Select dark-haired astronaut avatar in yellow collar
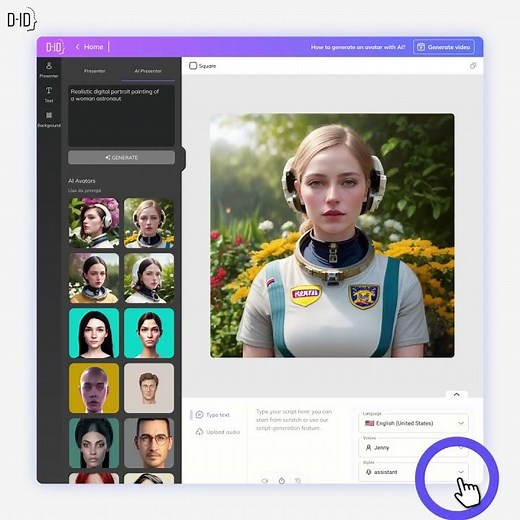The width and height of the screenshot is (520, 520). 94,278
